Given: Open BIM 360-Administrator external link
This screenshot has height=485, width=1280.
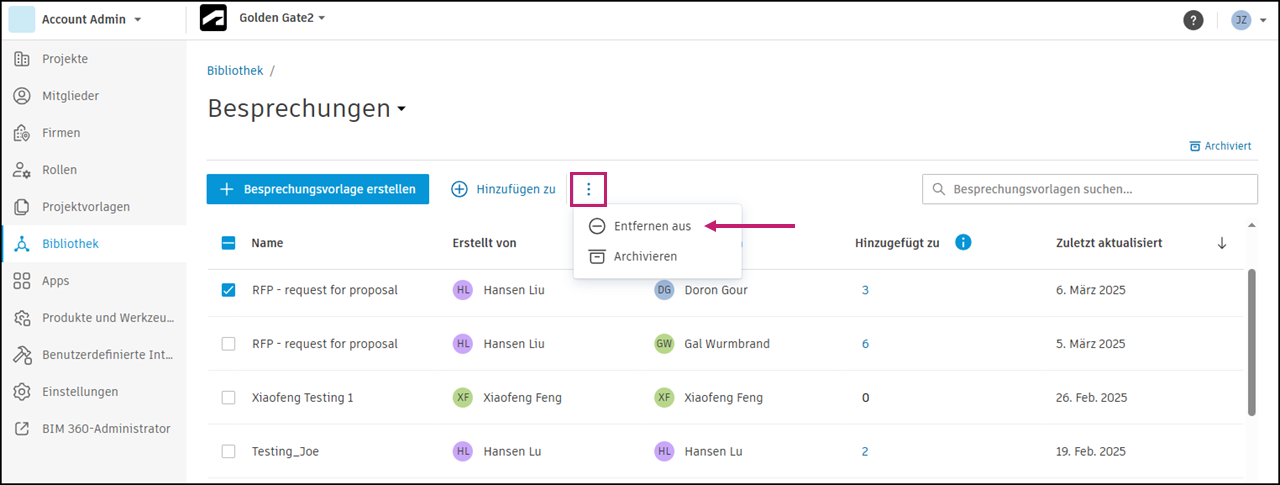Looking at the screenshot, I should point(106,429).
